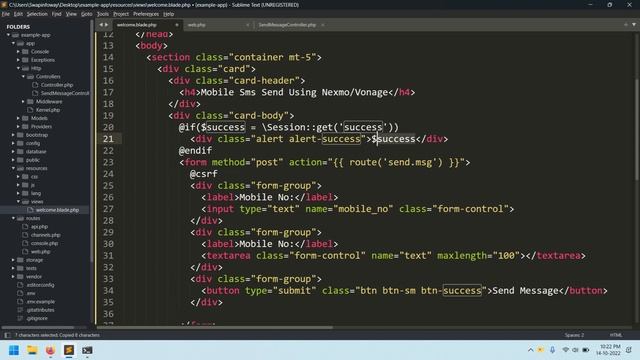This screenshot has width=640, height=360.
Task: Close the SendMessageController.php tab
Action: (322, 25)
